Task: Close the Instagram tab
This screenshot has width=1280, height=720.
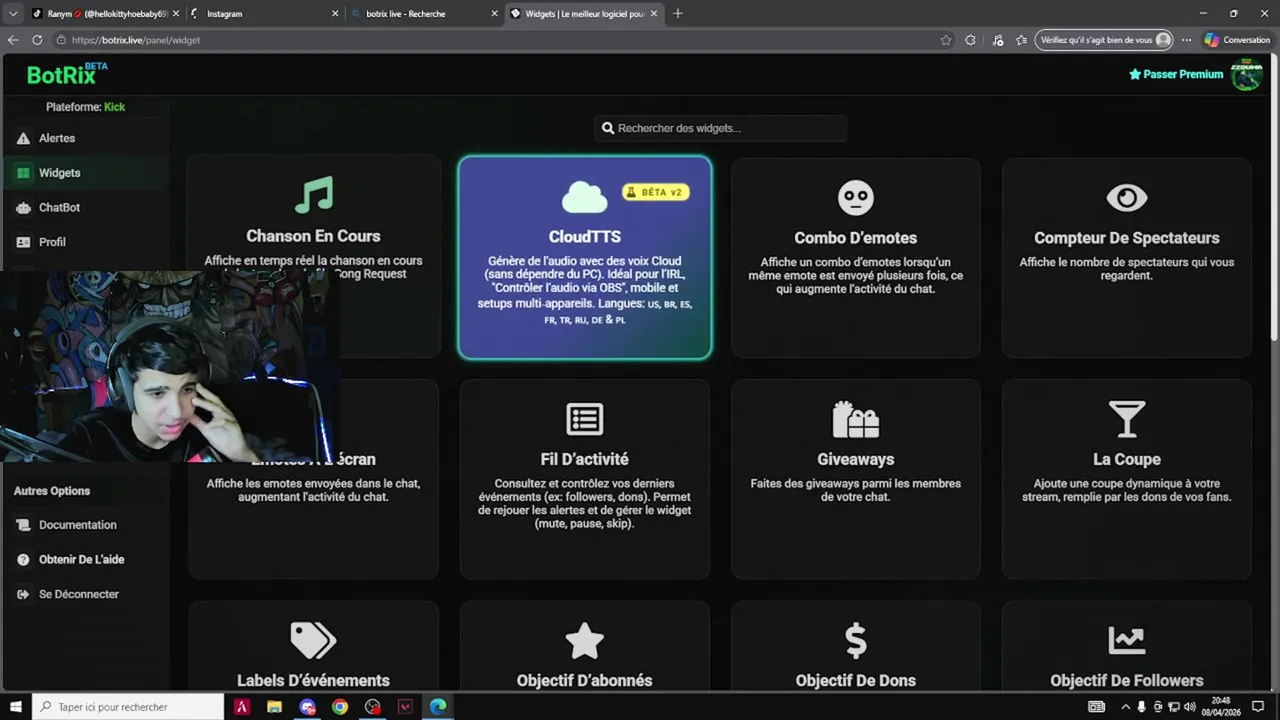Action: [335, 14]
